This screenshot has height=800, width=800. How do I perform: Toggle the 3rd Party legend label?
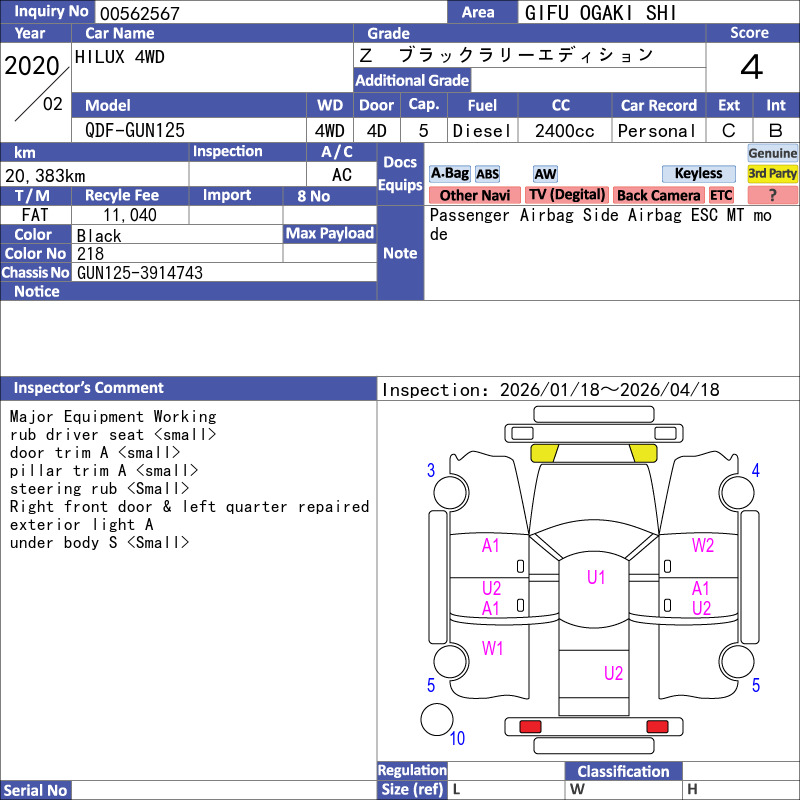pyautogui.click(x=772, y=174)
